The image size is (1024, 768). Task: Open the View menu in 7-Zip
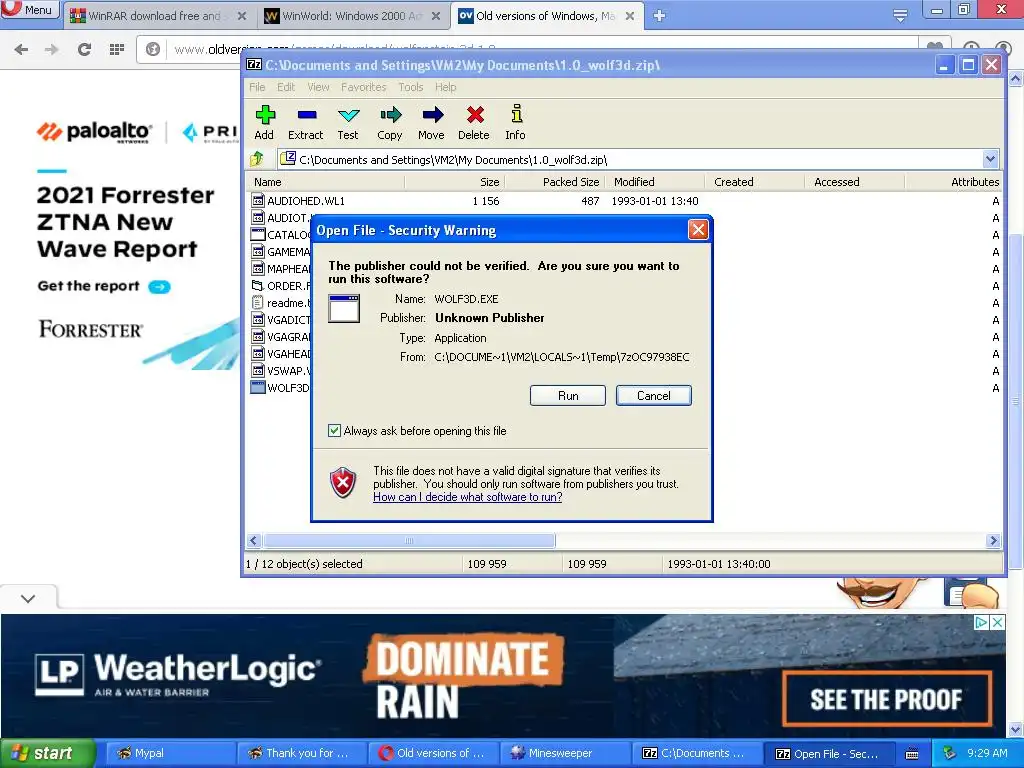318,87
